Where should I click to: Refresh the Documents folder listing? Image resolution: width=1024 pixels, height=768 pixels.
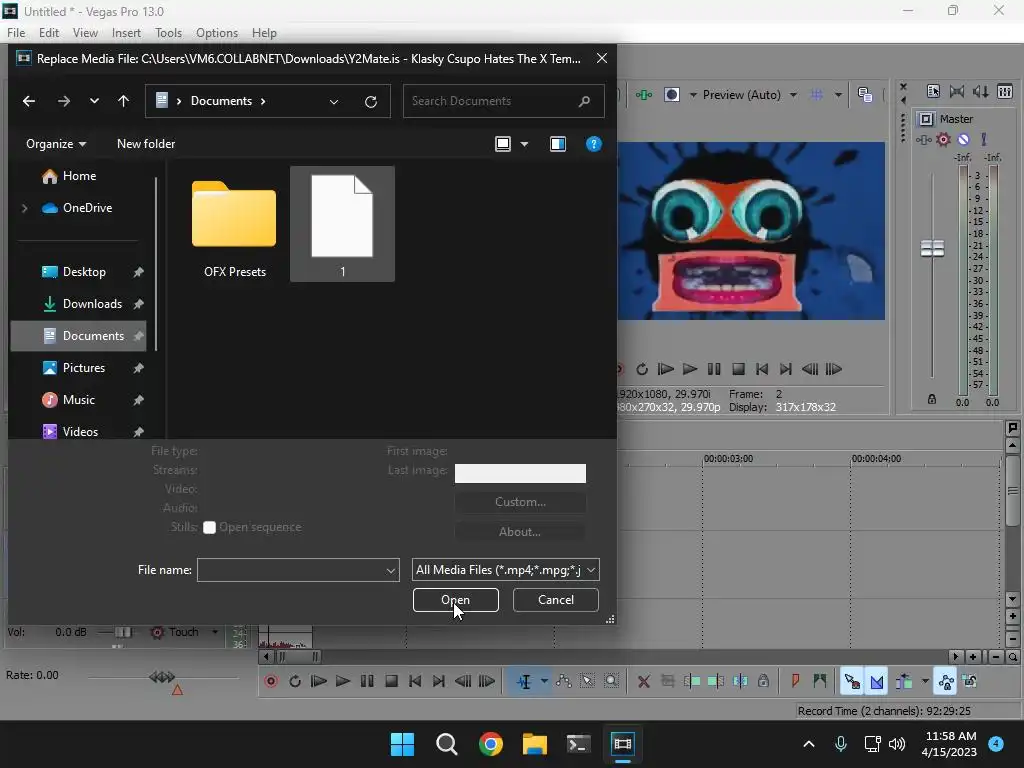(371, 101)
